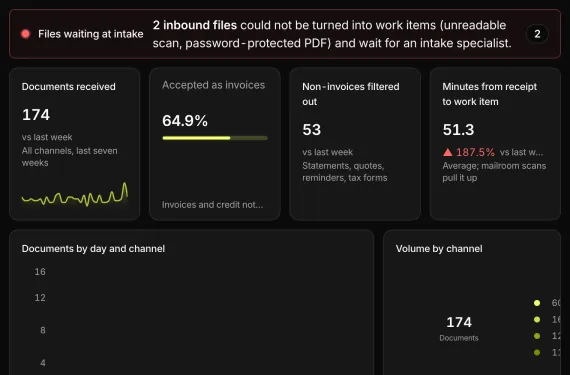Image resolution: width=570 pixels, height=375 pixels.
Task: Click the 64.9% value
Action: pos(185,121)
